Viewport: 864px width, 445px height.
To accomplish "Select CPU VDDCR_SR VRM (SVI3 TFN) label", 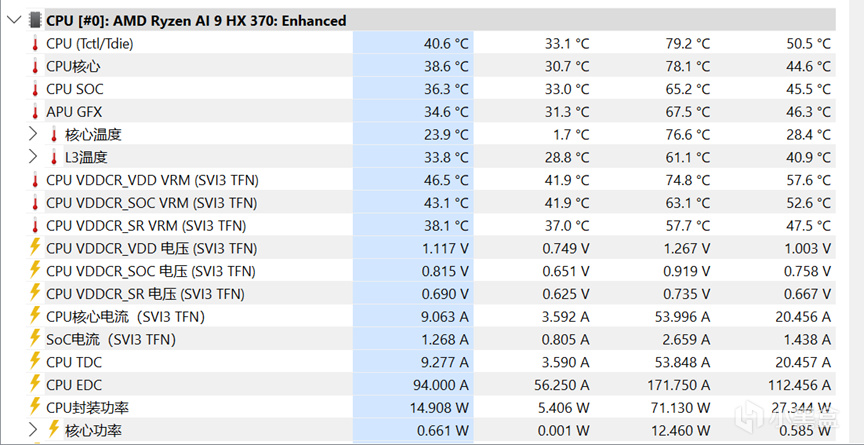I will click(x=146, y=226).
